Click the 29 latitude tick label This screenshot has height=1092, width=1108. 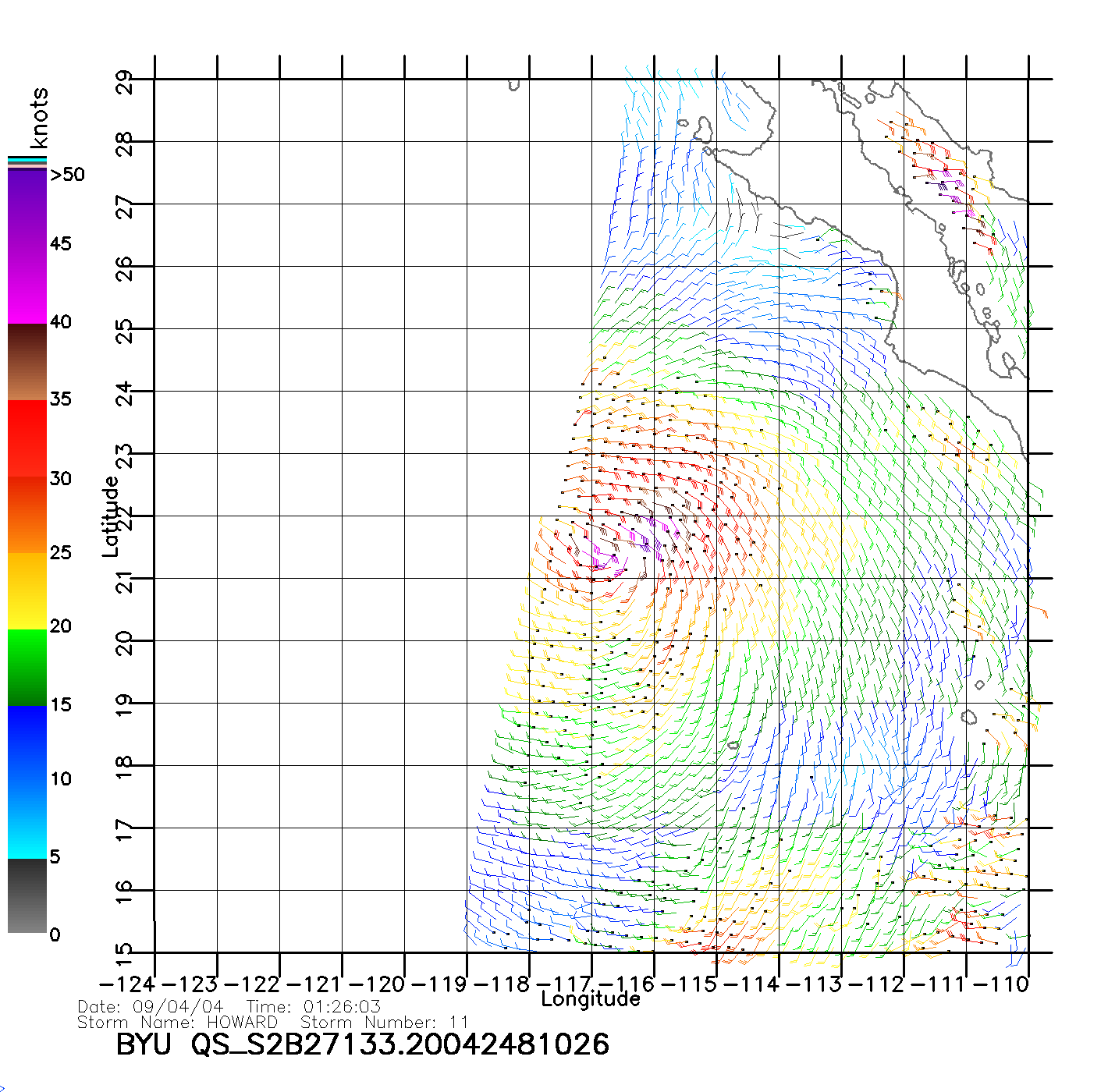(x=124, y=81)
